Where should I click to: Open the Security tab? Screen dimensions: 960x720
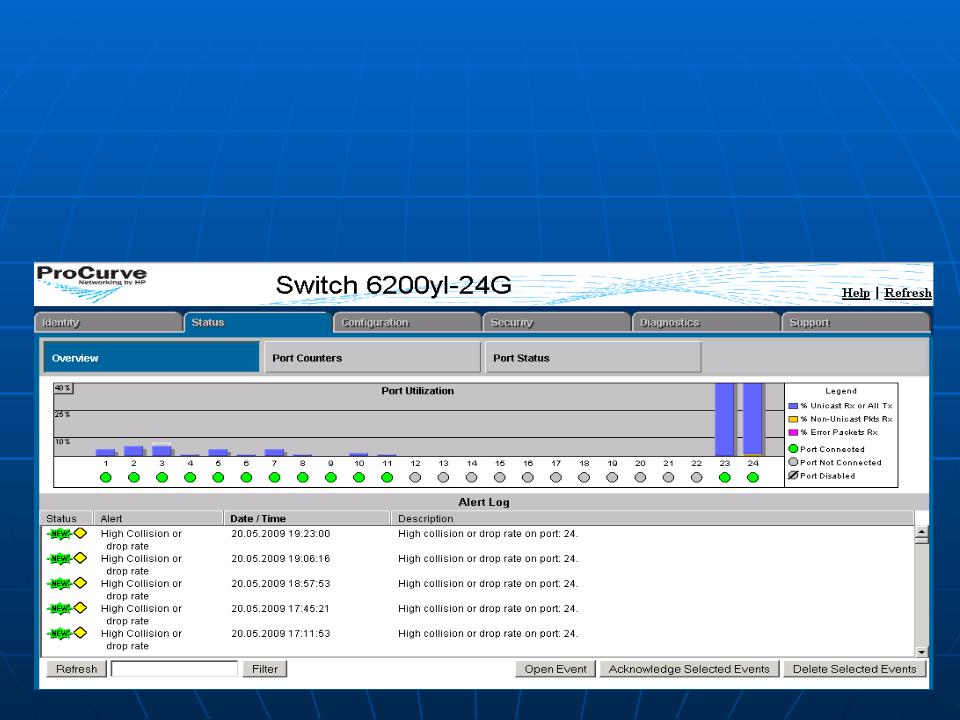coord(557,323)
